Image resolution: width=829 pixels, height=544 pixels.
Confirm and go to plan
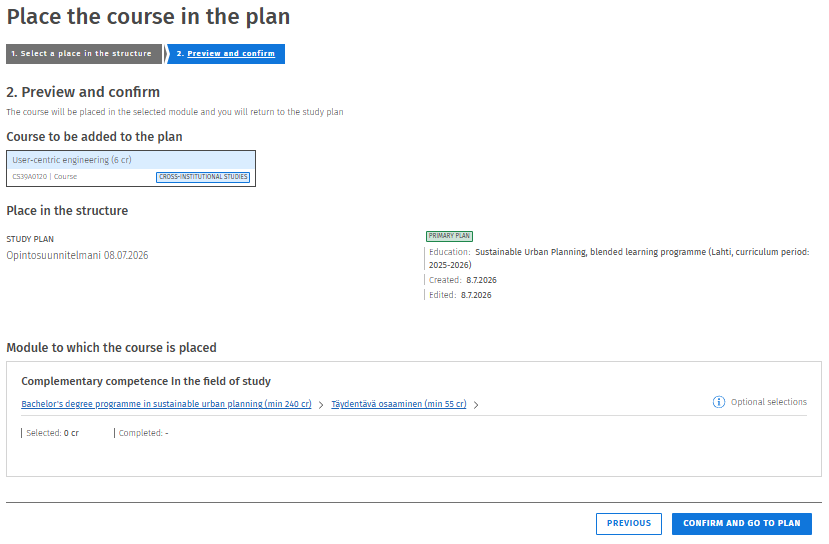742,523
